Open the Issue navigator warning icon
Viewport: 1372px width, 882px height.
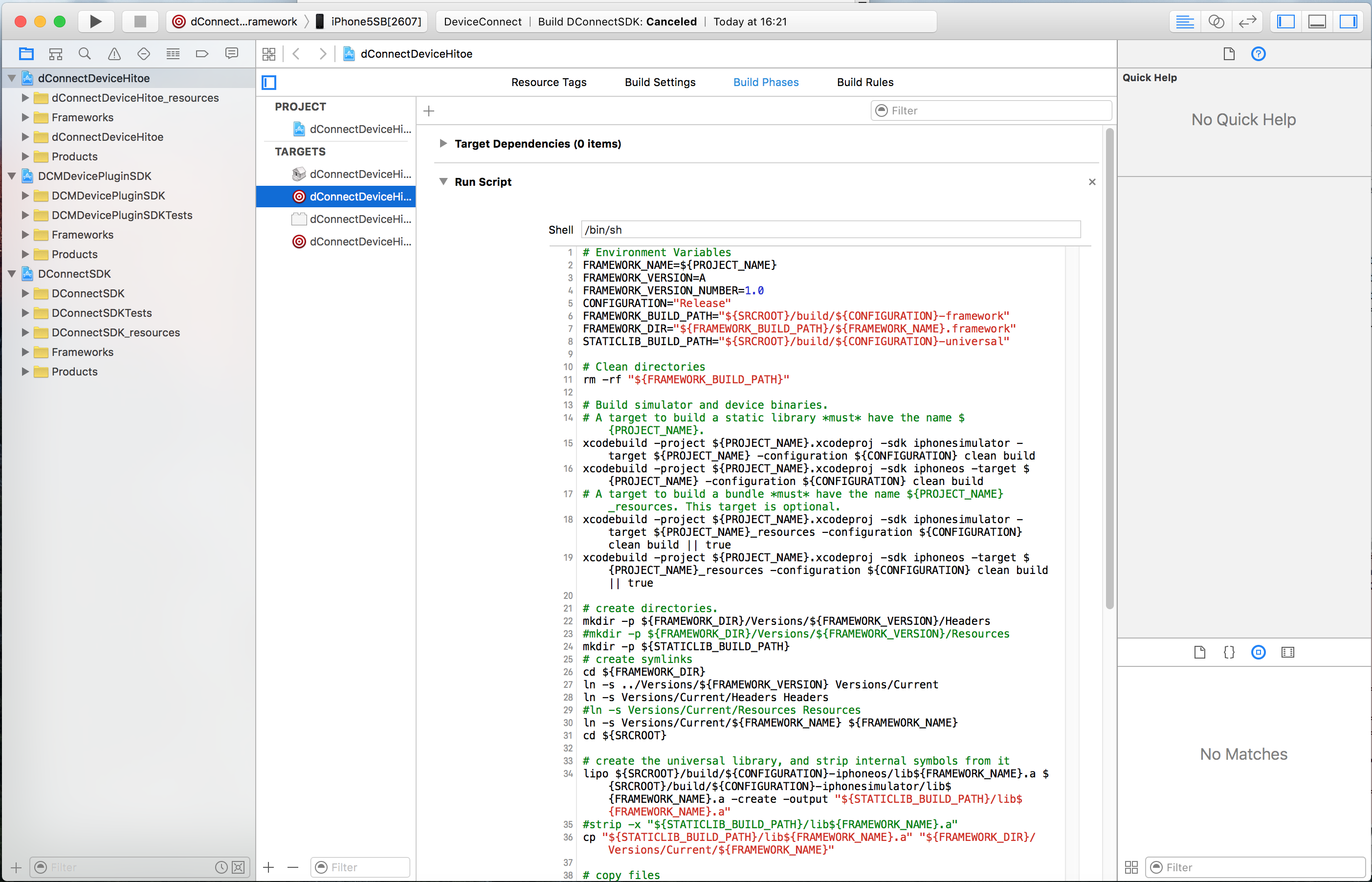point(114,54)
